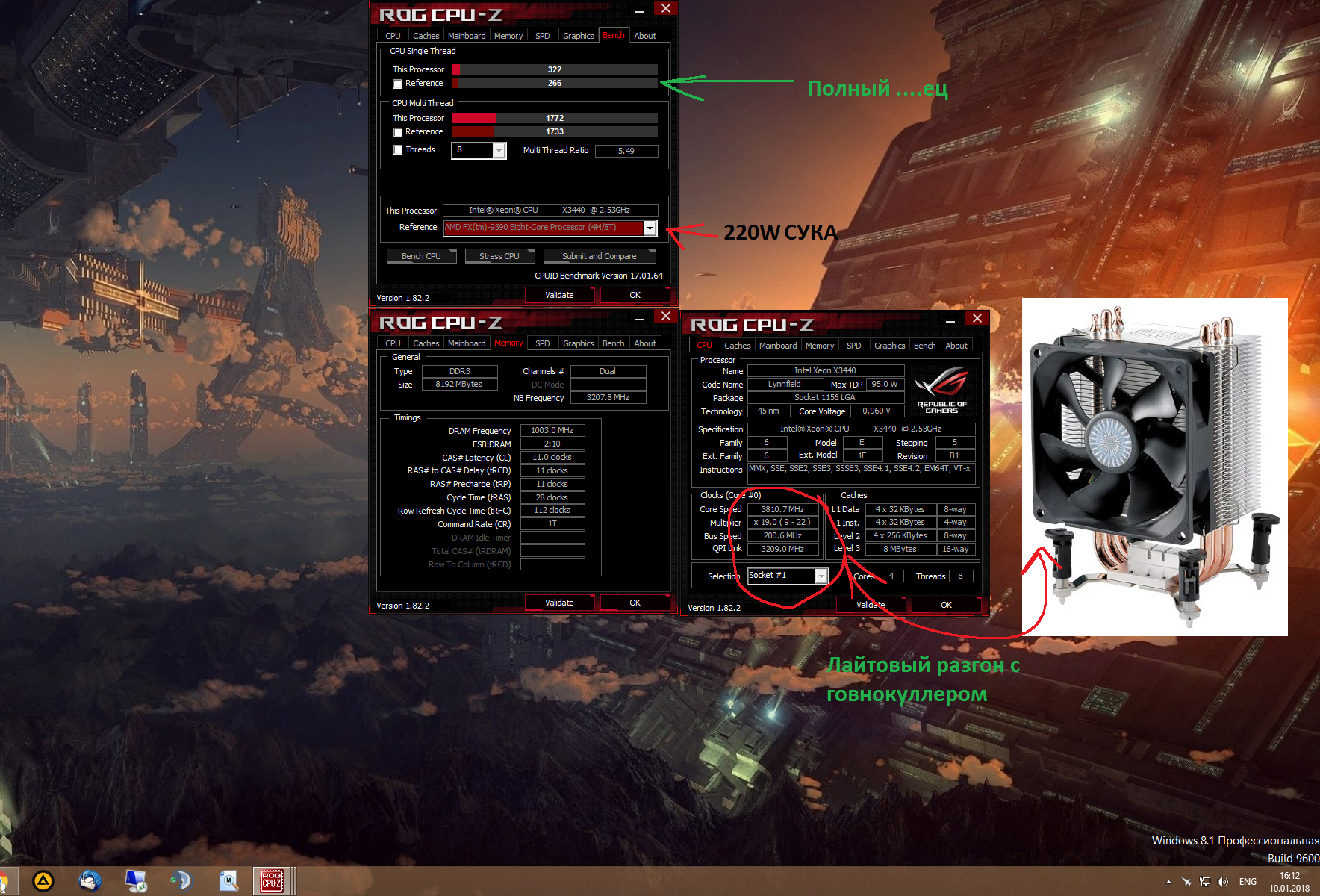Screen dimensions: 1320x896
Task: Open Mainboard tab in Memory window
Action: (467, 343)
